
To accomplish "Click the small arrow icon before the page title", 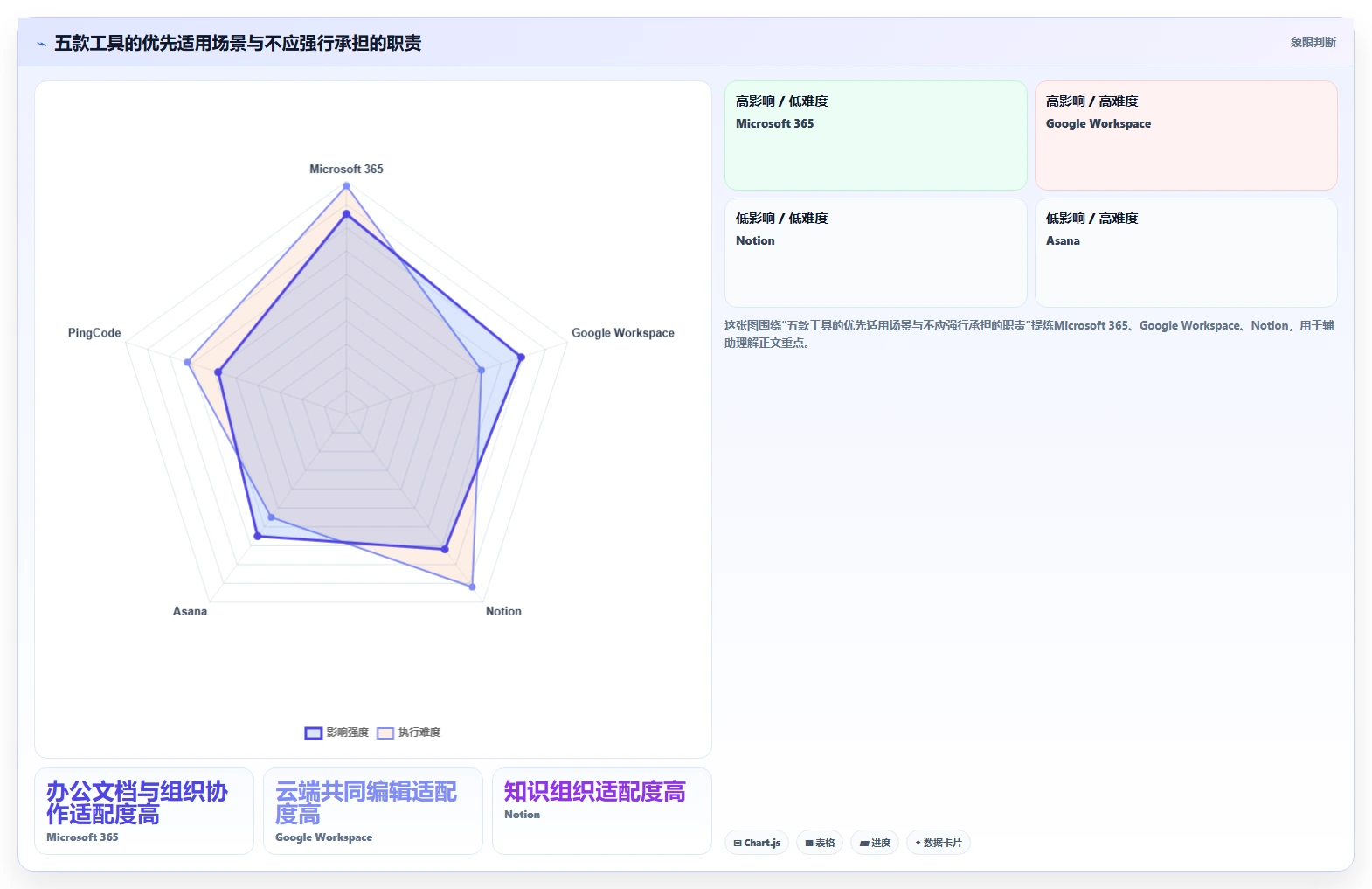I will click(x=41, y=44).
